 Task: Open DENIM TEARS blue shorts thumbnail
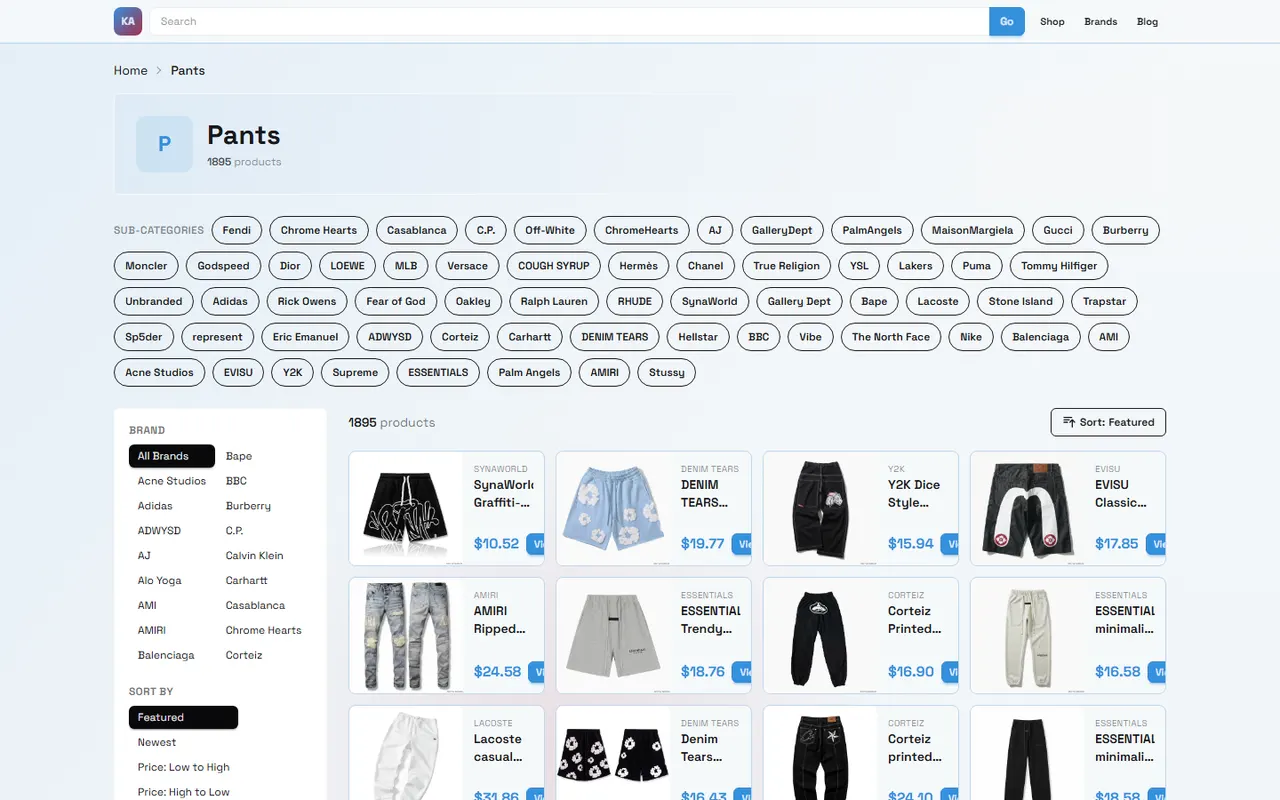(x=614, y=508)
